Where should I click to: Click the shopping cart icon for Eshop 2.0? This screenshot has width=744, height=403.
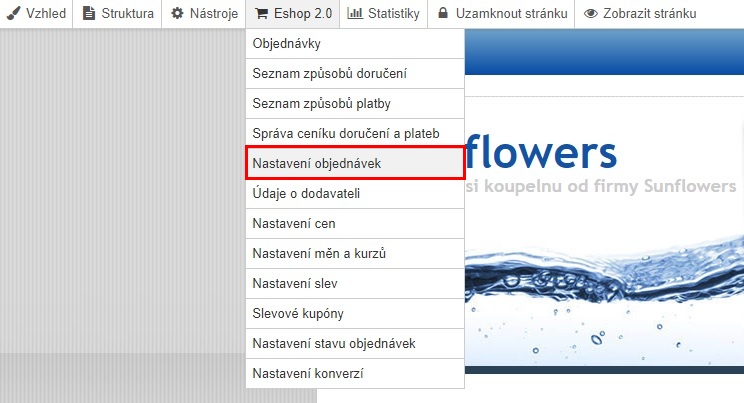tap(261, 14)
